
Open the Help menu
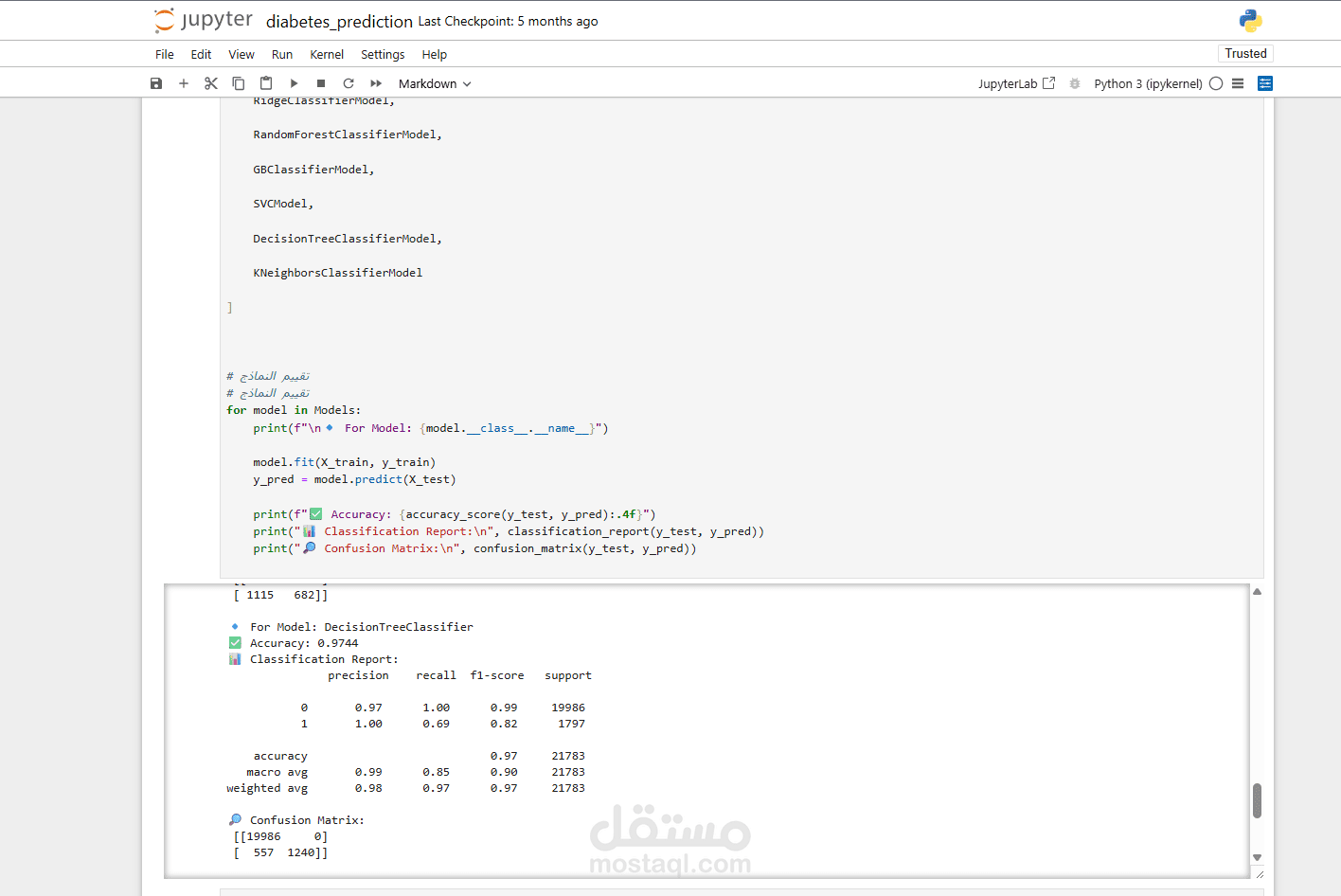pyautogui.click(x=435, y=55)
